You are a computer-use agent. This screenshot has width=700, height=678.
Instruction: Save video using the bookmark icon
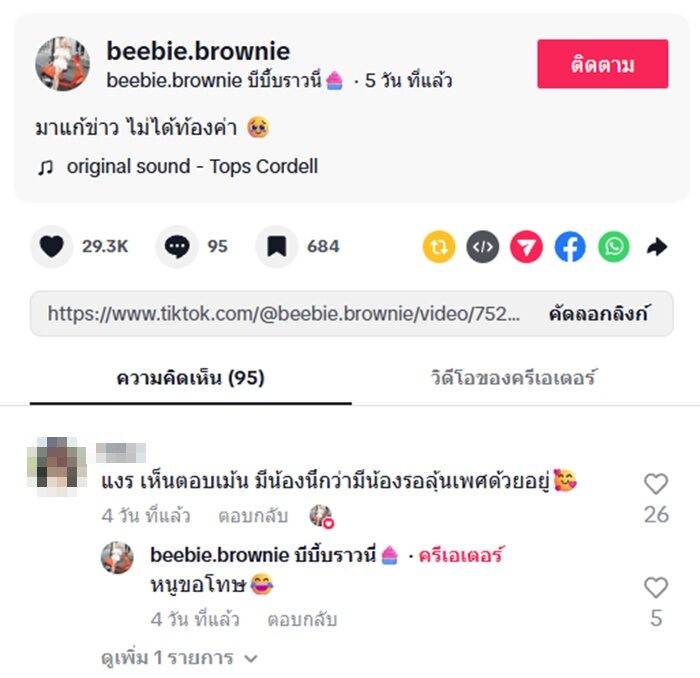click(x=276, y=246)
